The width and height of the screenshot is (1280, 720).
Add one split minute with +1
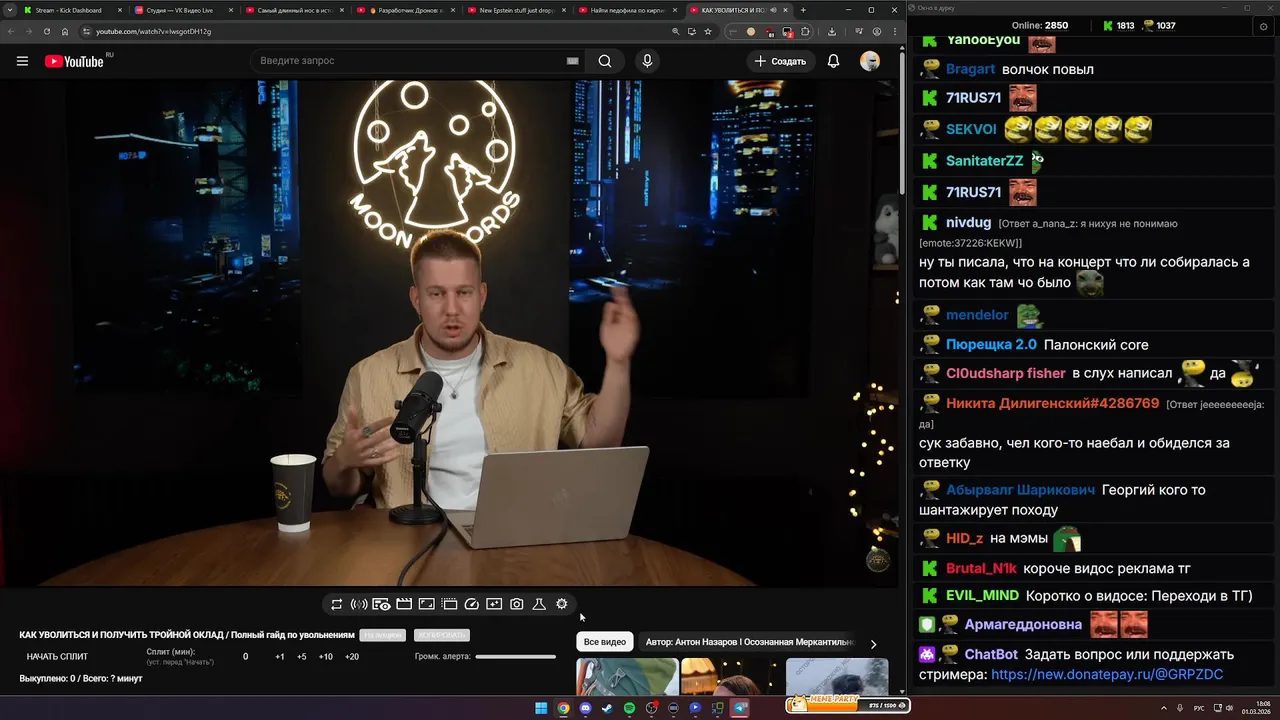coord(280,657)
